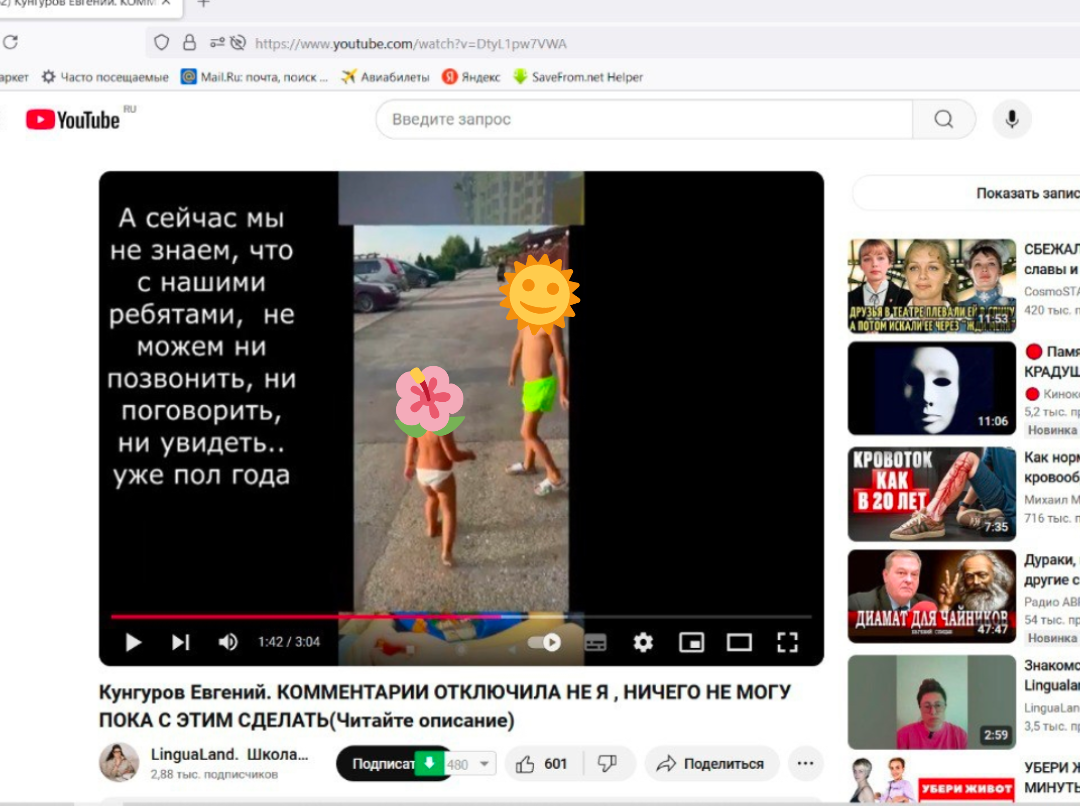Start voice search with the microphone
This screenshot has height=806, width=1080.
pyautogui.click(x=1013, y=118)
